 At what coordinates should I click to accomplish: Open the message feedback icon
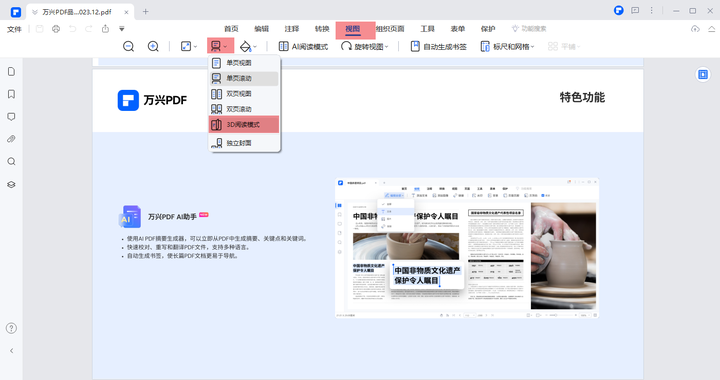(x=635, y=10)
